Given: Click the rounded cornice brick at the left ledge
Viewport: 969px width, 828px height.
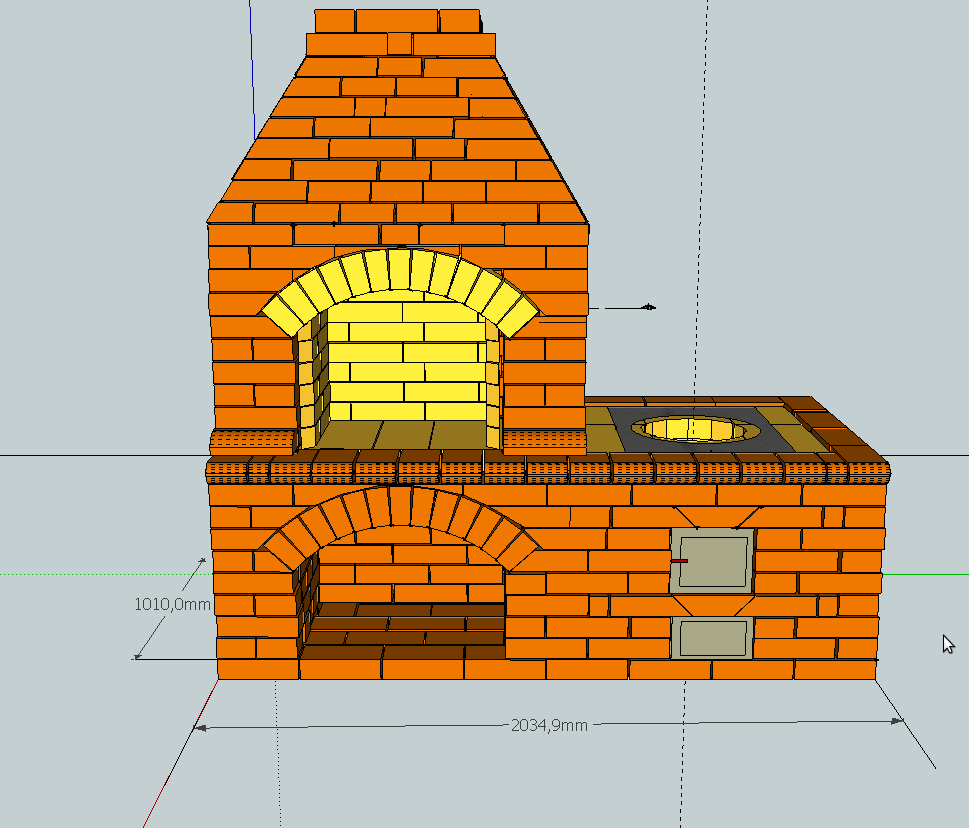Looking at the screenshot, I should [x=254, y=440].
